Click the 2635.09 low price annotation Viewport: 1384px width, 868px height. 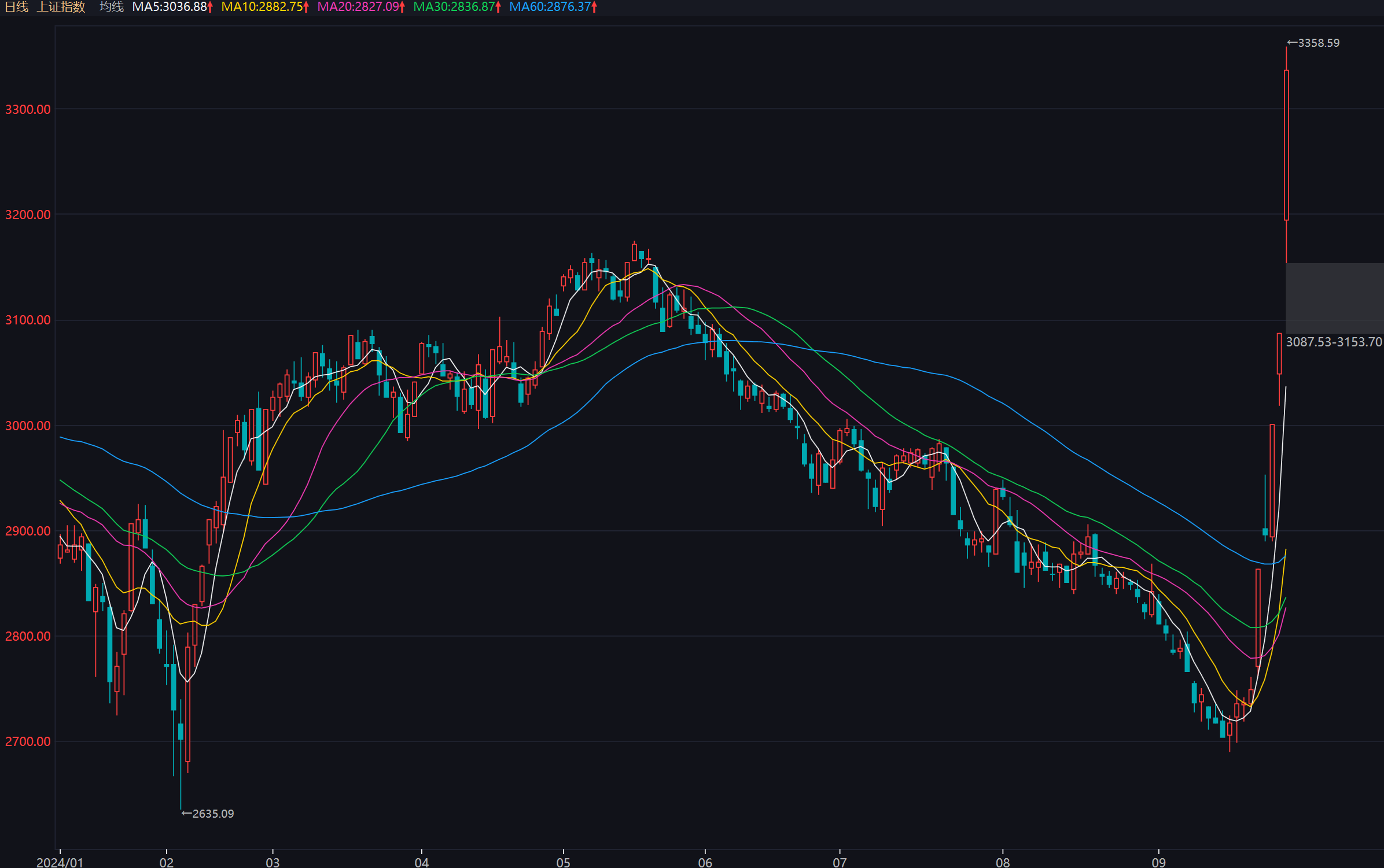click(208, 814)
